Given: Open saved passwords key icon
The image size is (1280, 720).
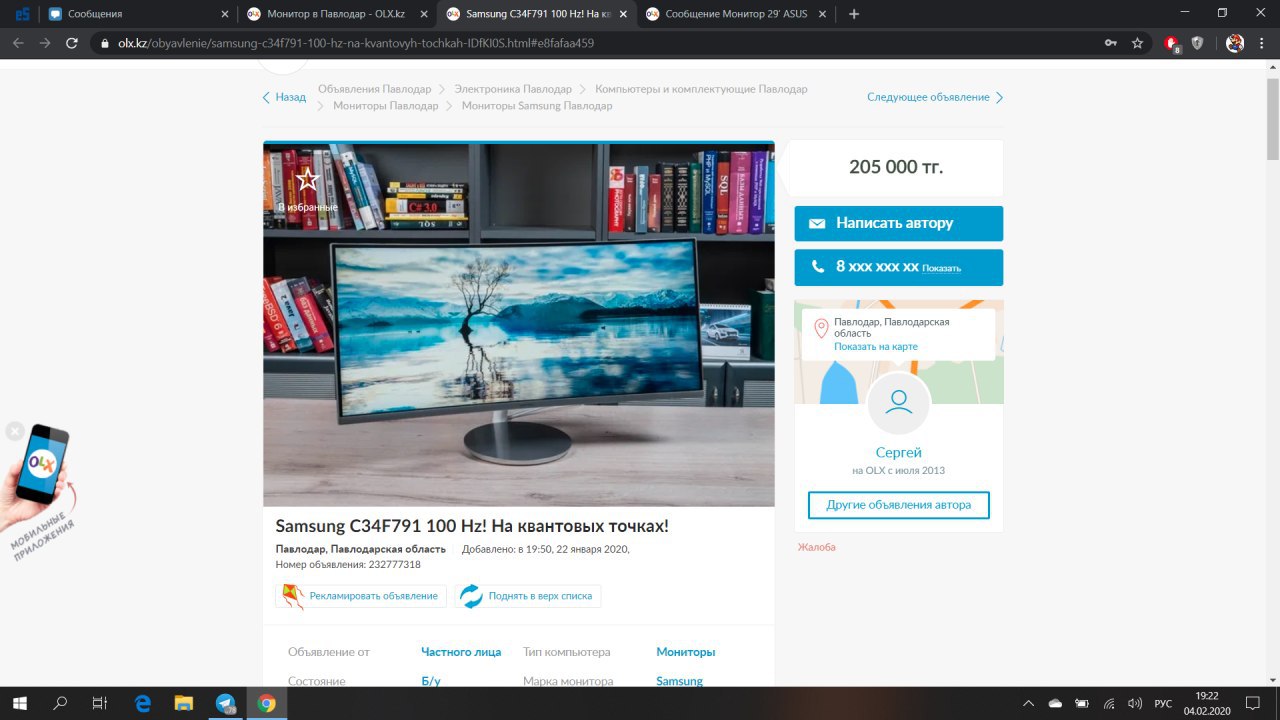Looking at the screenshot, I should coord(1110,43).
